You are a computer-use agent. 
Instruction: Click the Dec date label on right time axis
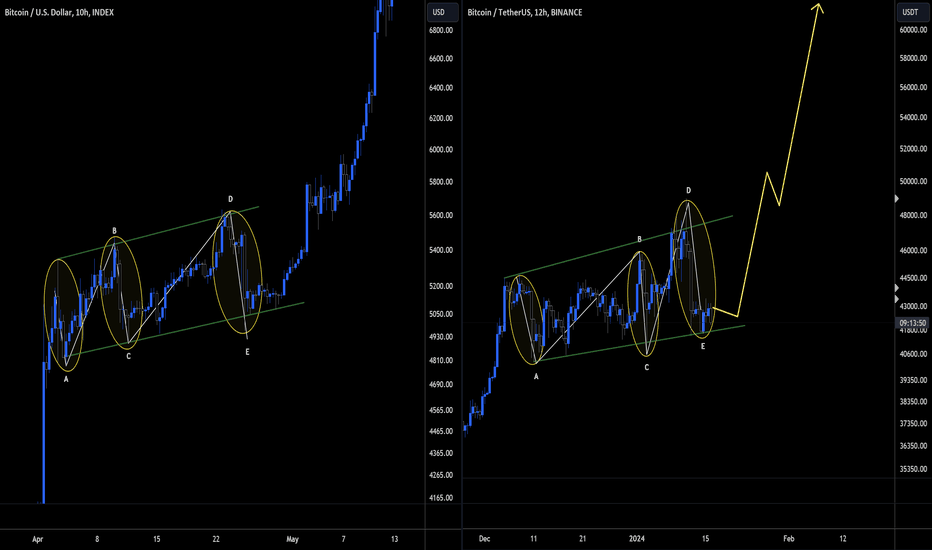[x=484, y=539]
